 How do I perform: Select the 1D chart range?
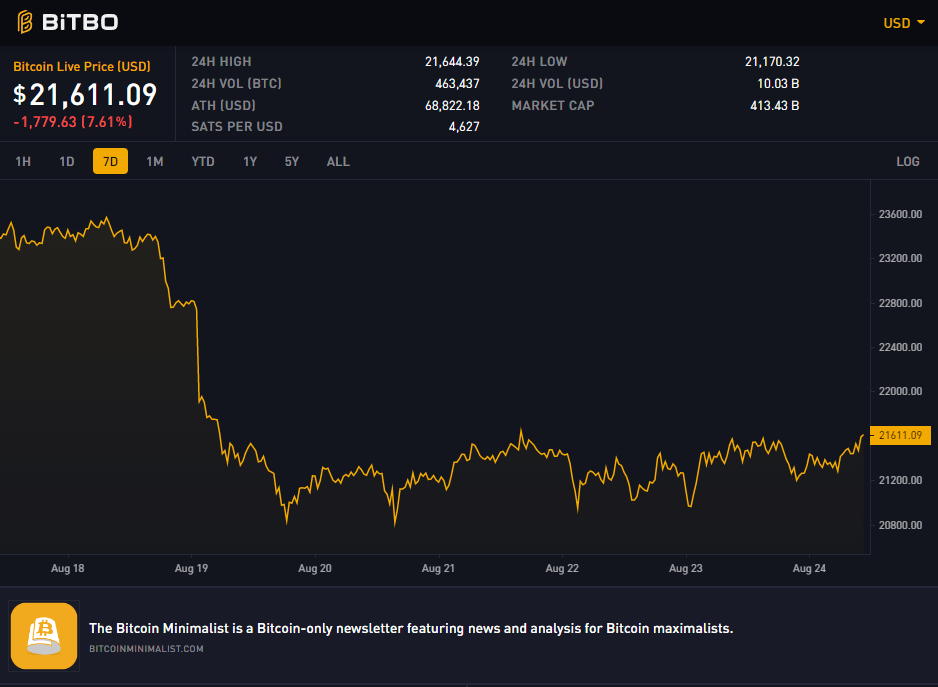click(67, 162)
